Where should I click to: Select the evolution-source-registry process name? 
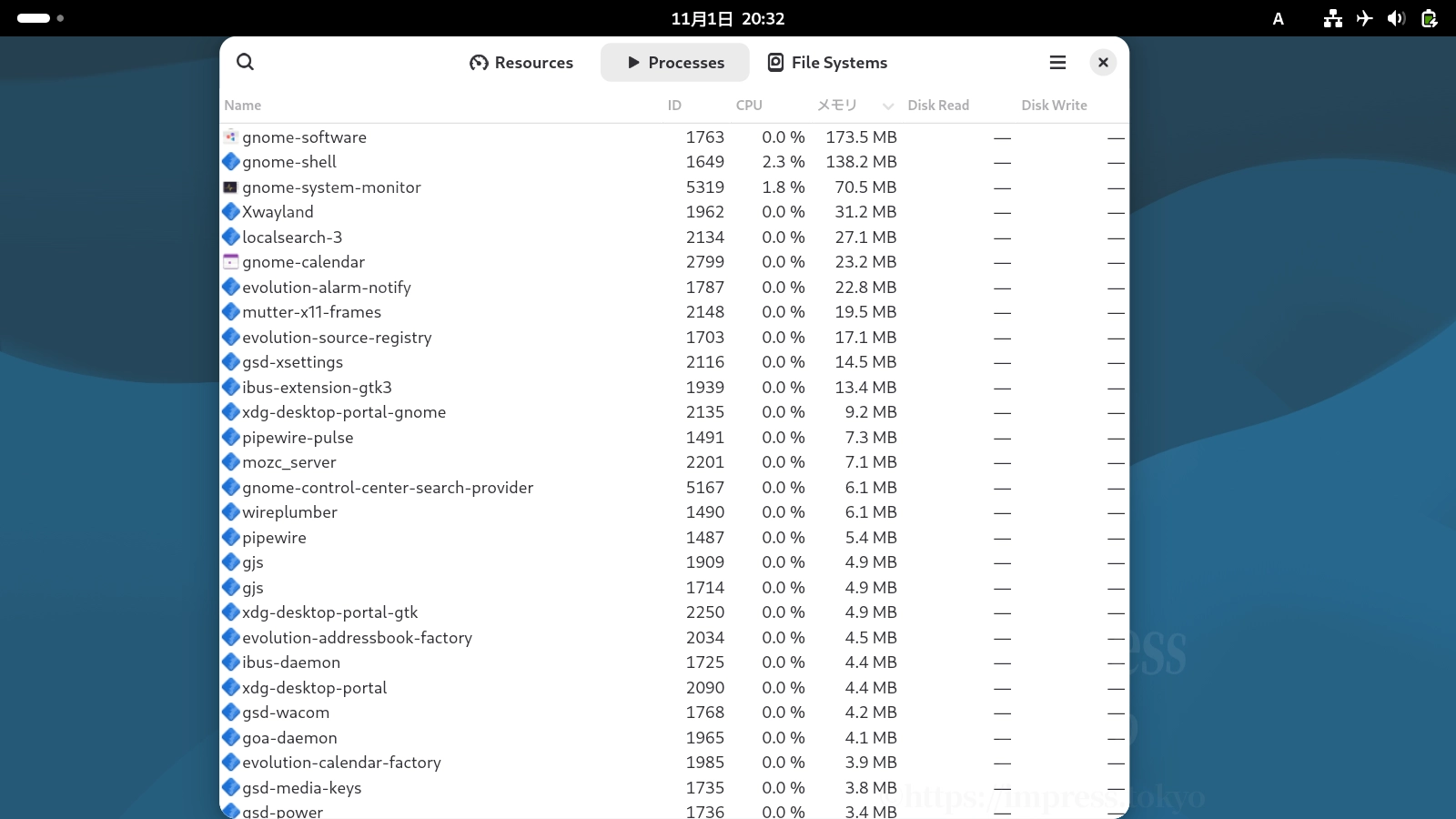(337, 337)
